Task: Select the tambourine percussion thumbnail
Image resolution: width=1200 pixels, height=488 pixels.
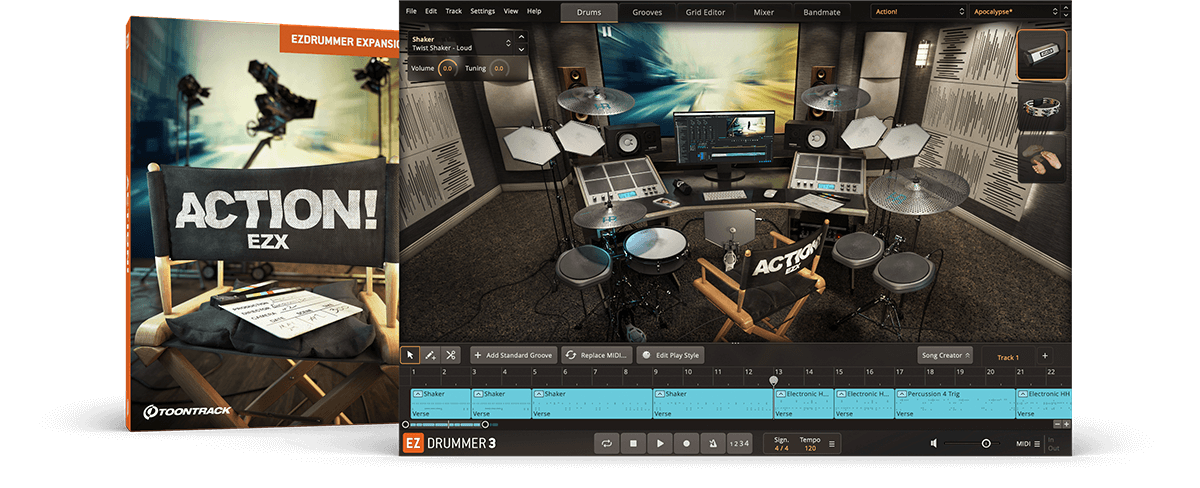Action: point(1041,108)
